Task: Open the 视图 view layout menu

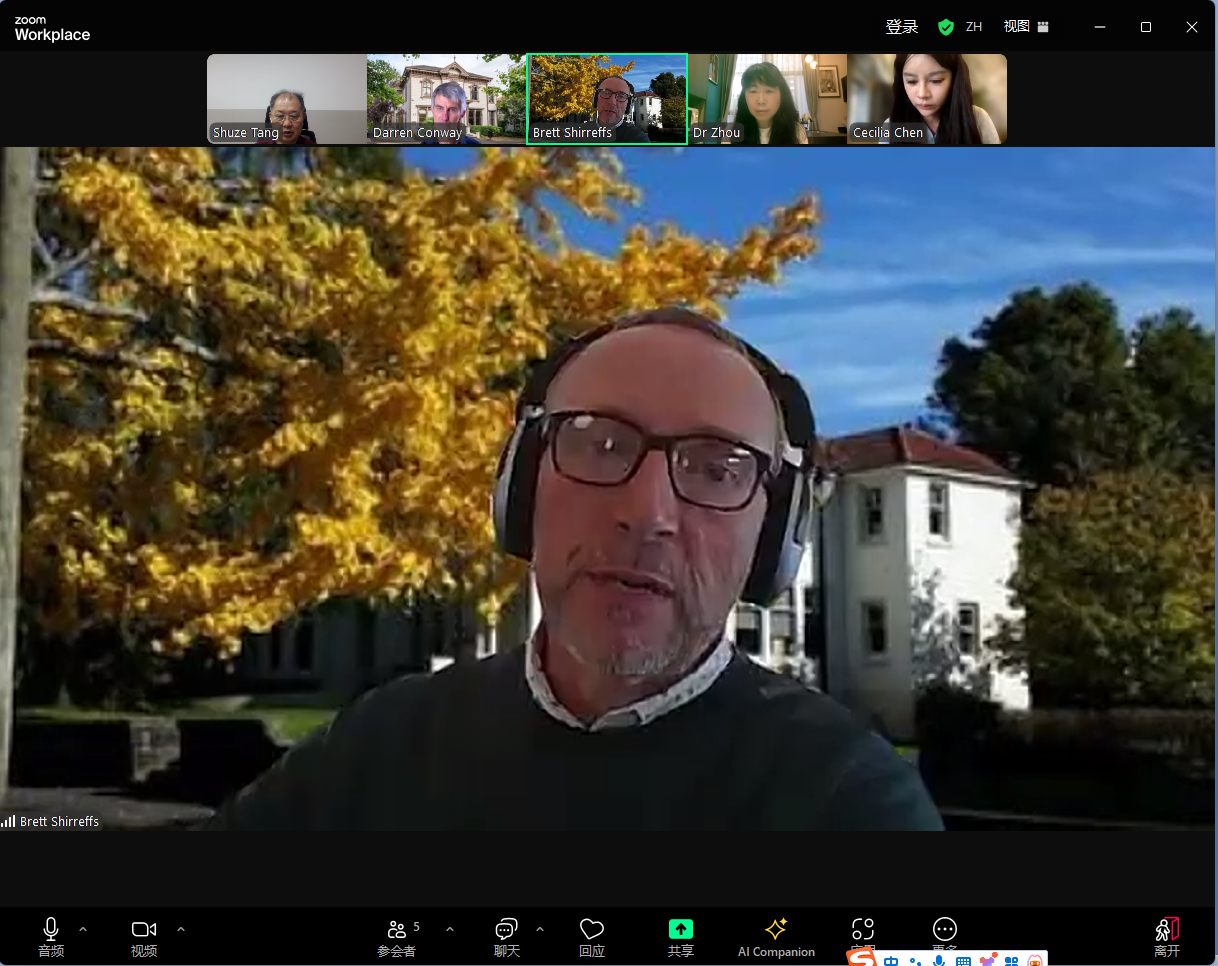Action: (x=1026, y=27)
